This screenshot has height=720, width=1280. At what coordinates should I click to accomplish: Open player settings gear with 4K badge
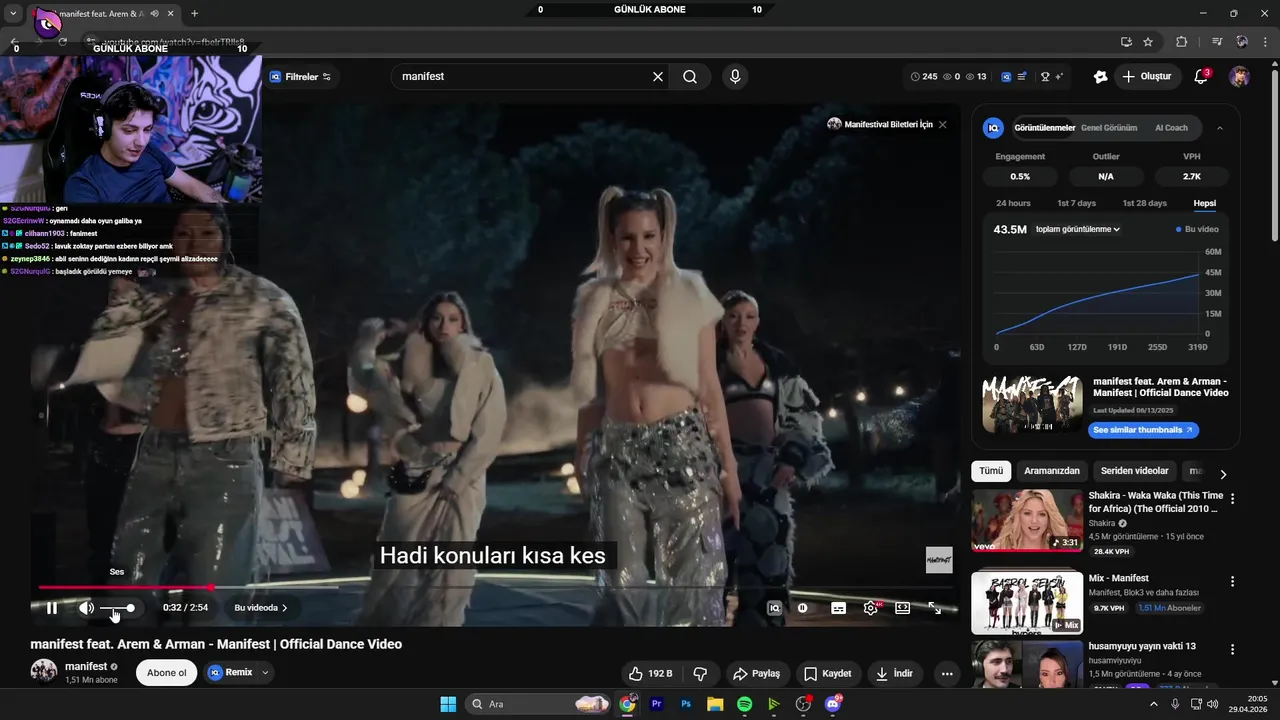pyautogui.click(x=871, y=608)
